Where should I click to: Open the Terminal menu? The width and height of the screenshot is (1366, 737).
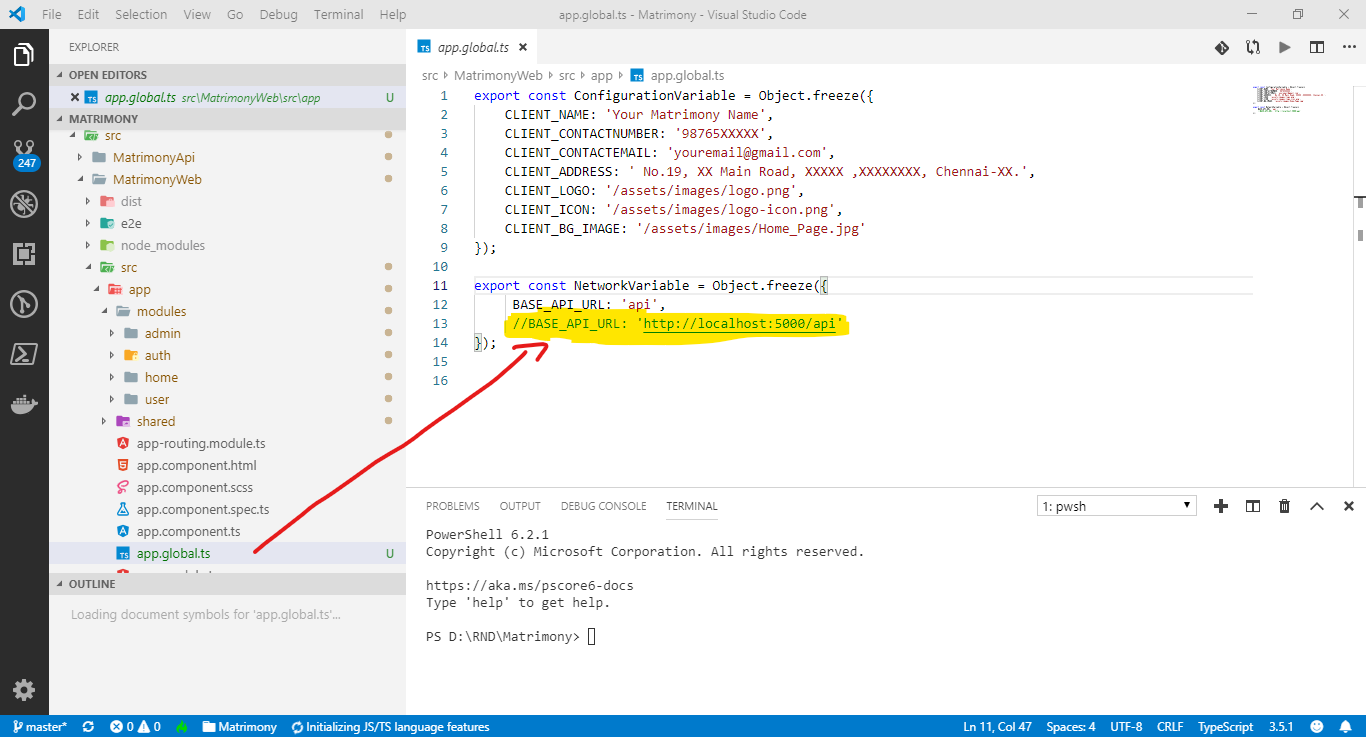pos(338,14)
